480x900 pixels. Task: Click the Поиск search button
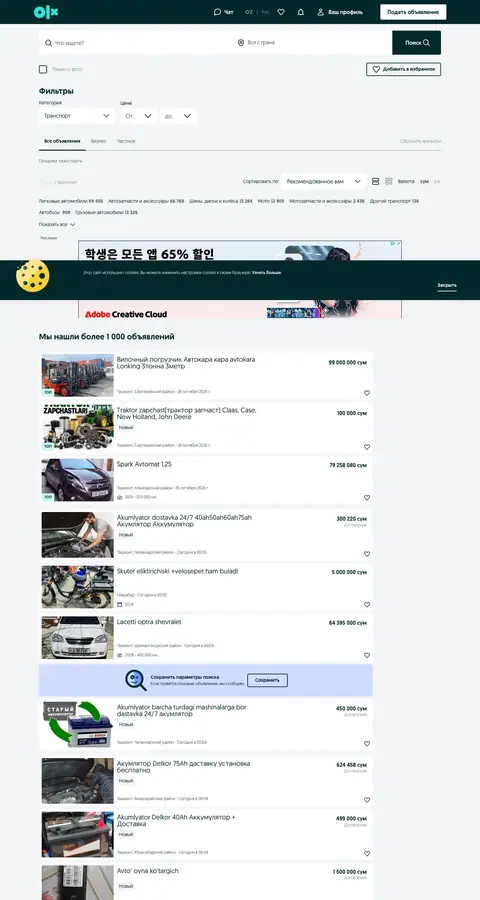[x=417, y=42]
